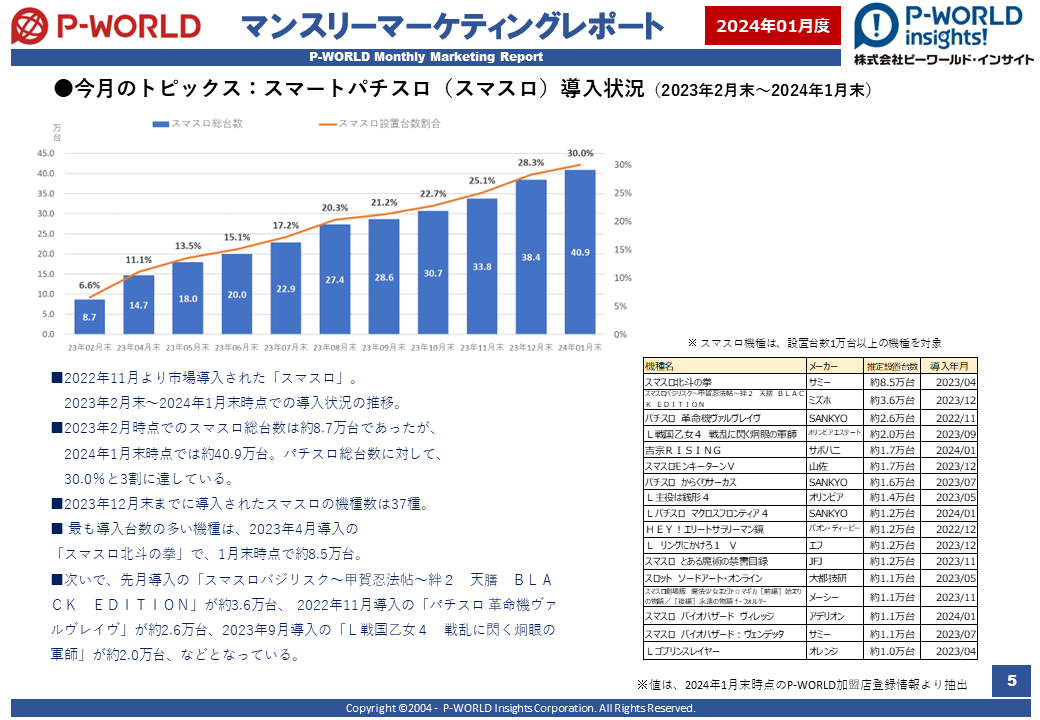Image resolution: width=1040 pixels, height=720 pixels.
Task: Click the 機種名 table column header
Action: pyautogui.click(x=724, y=366)
